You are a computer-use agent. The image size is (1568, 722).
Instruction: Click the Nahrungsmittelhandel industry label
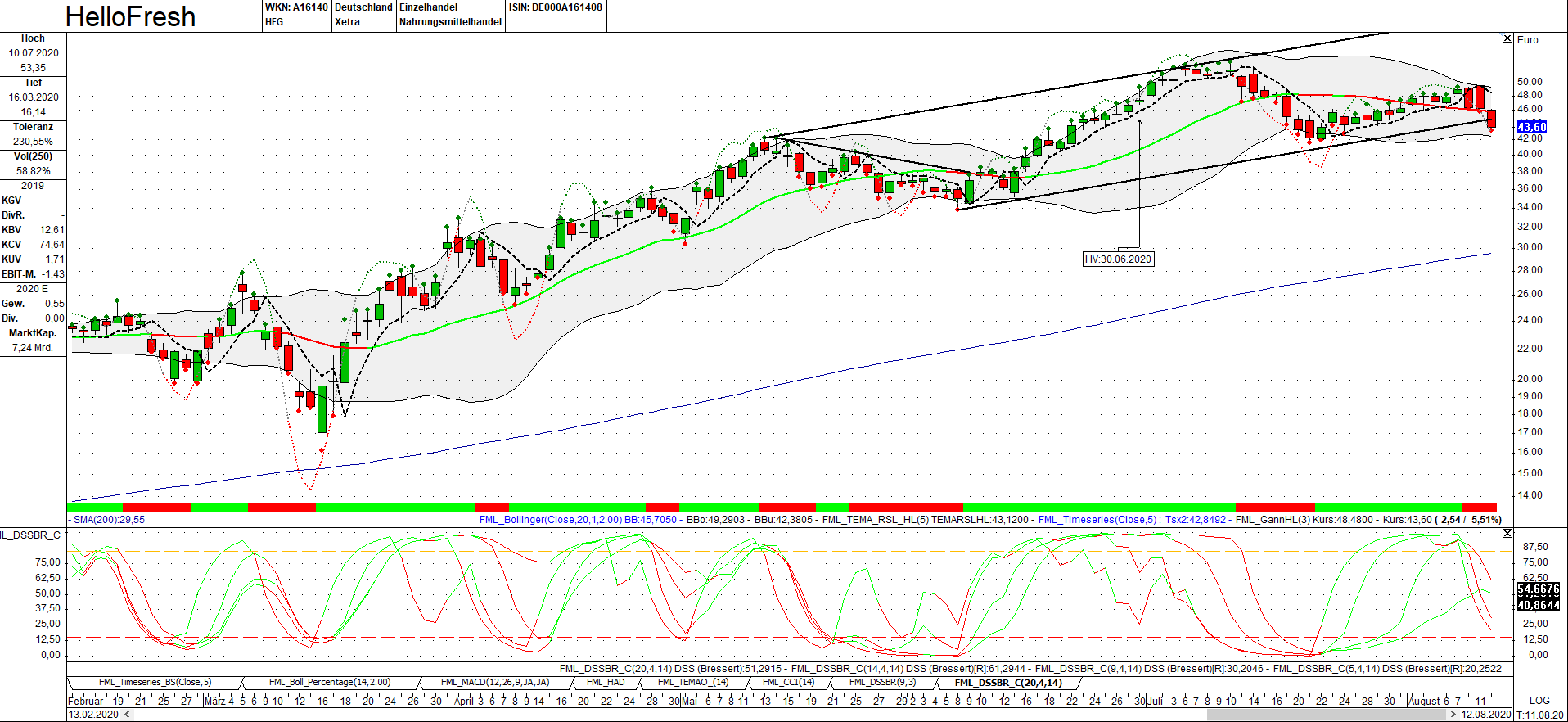pyautogui.click(x=450, y=22)
